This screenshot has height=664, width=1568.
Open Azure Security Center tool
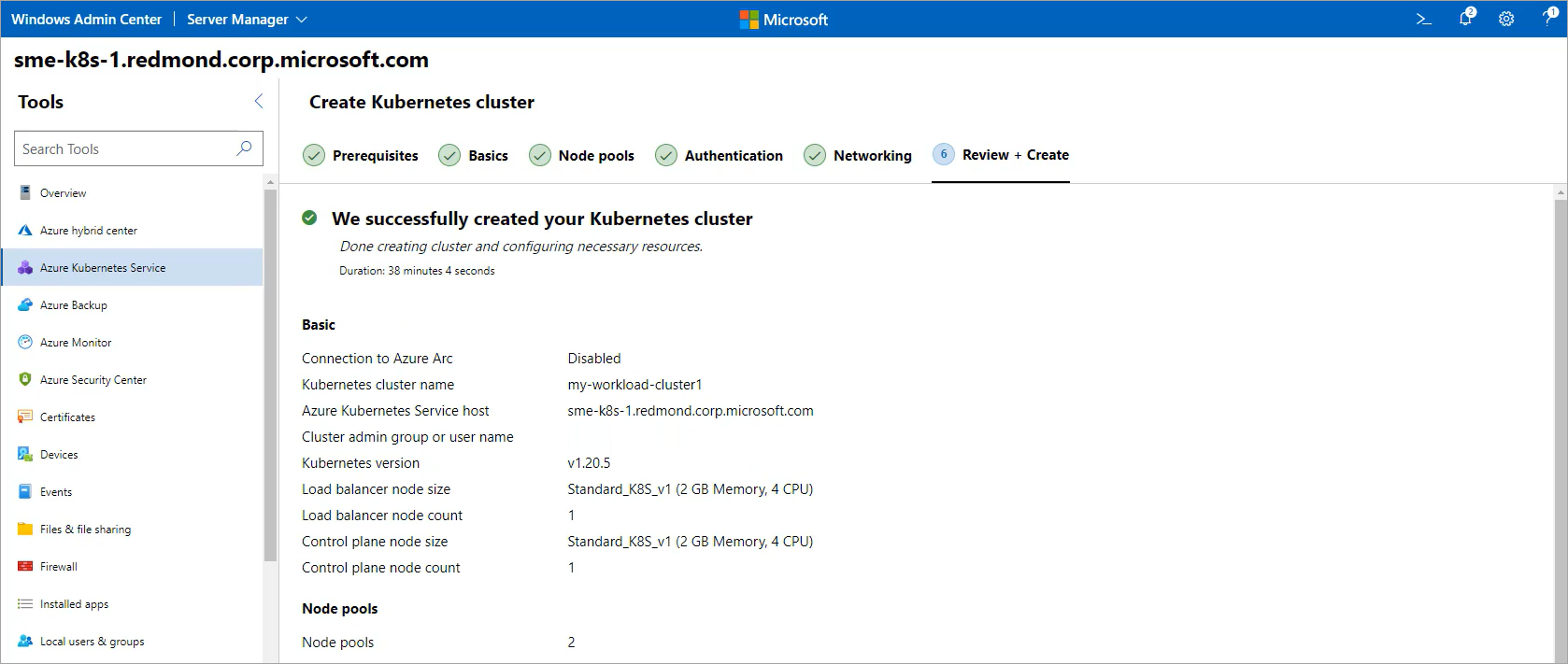[x=133, y=379]
